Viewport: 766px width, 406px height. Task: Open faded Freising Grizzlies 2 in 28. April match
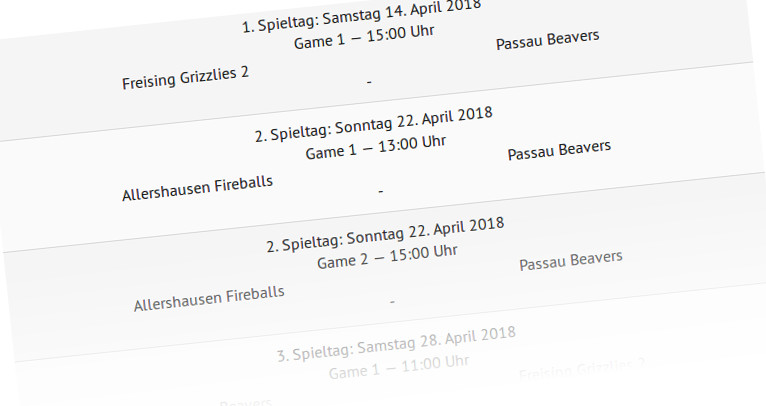[x=582, y=370]
